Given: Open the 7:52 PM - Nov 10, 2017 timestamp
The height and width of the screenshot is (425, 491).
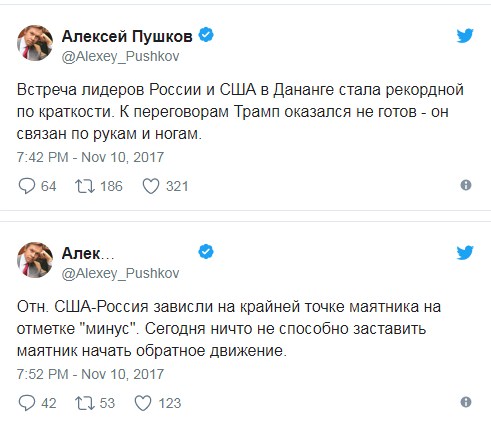Looking at the screenshot, I should pos(90,374).
